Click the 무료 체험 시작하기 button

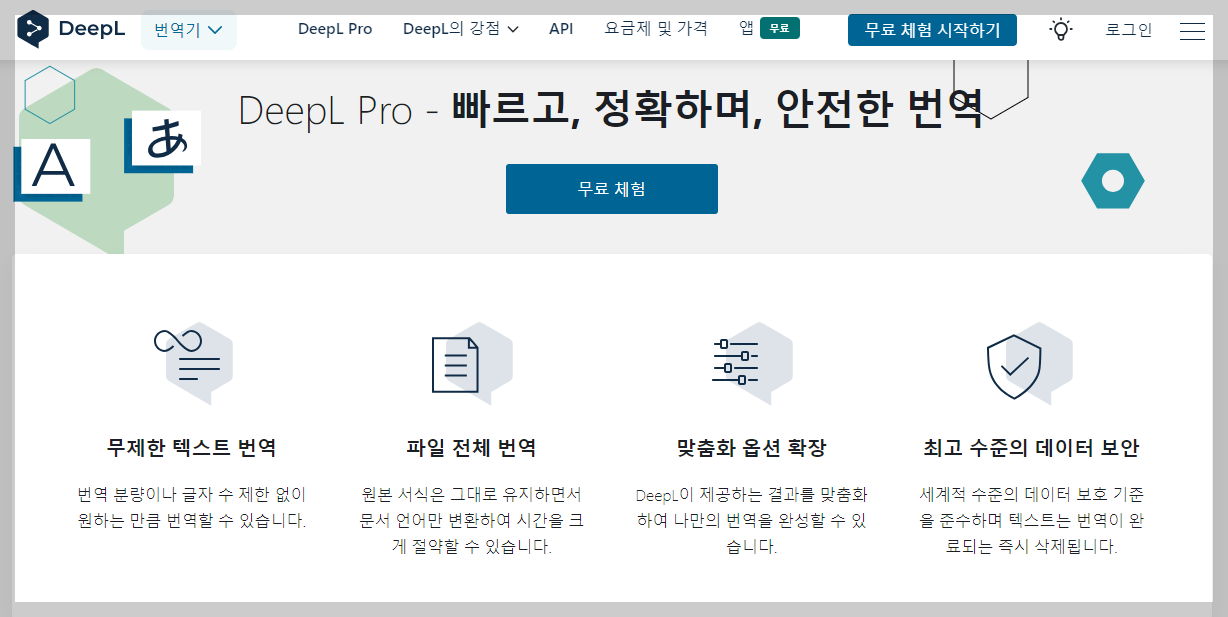coord(931,29)
